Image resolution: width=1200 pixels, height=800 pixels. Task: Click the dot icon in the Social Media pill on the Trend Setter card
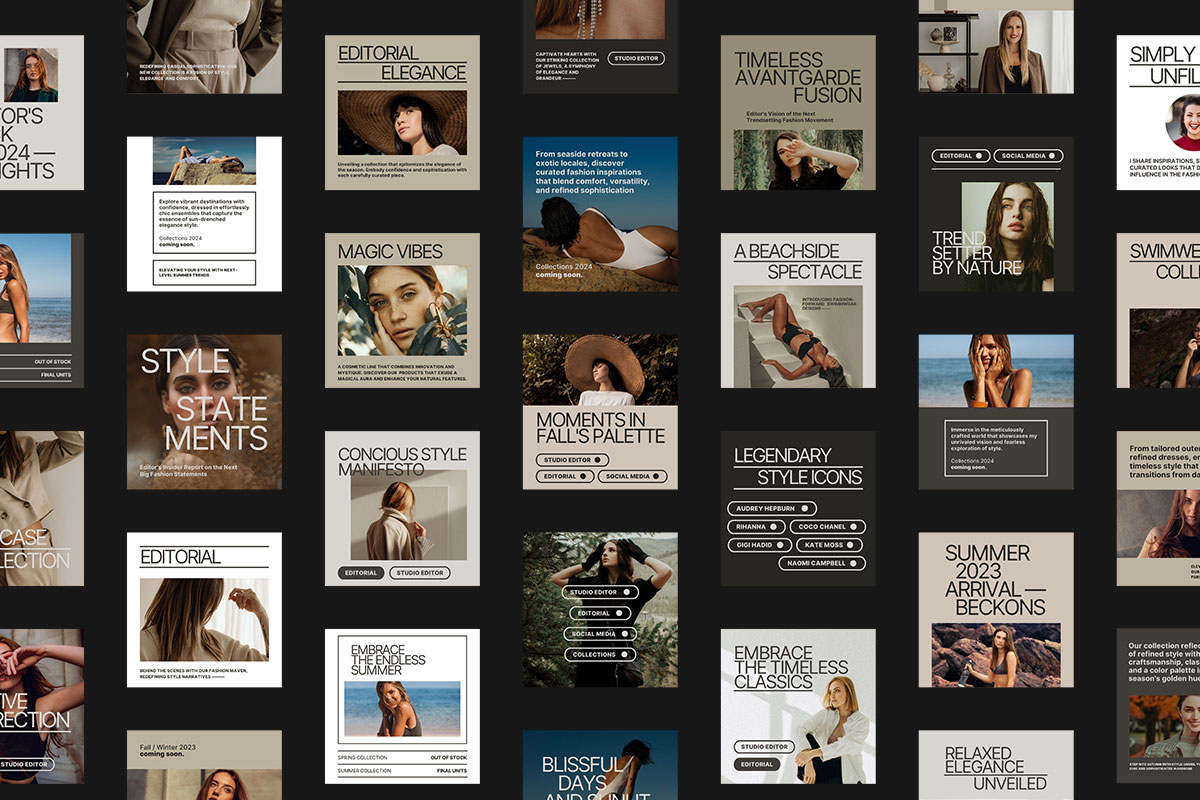[1052, 156]
